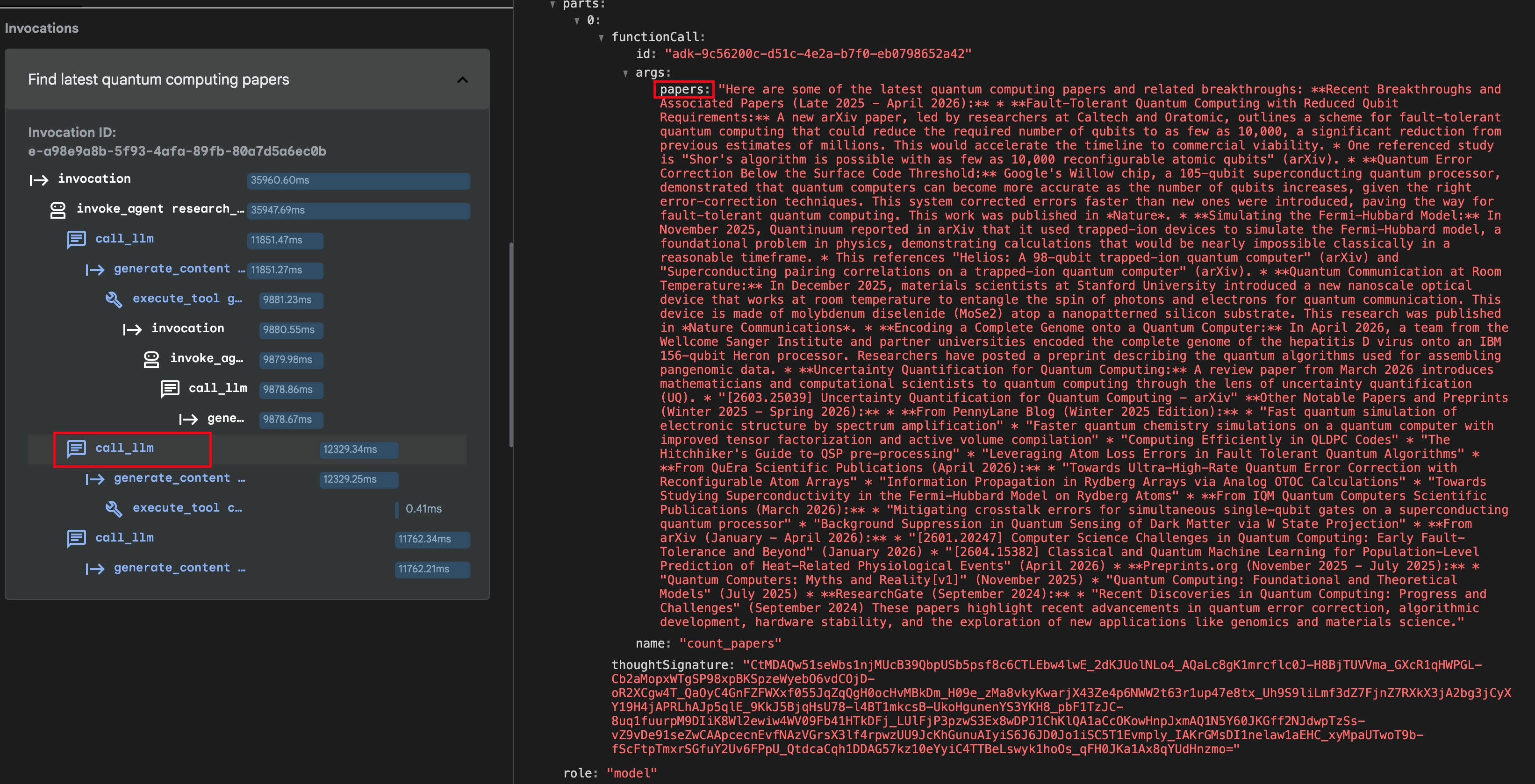Viewport: 1535px width, 784px height.
Task: Select the 35960.60ms invocation duration bar
Action: point(358,180)
